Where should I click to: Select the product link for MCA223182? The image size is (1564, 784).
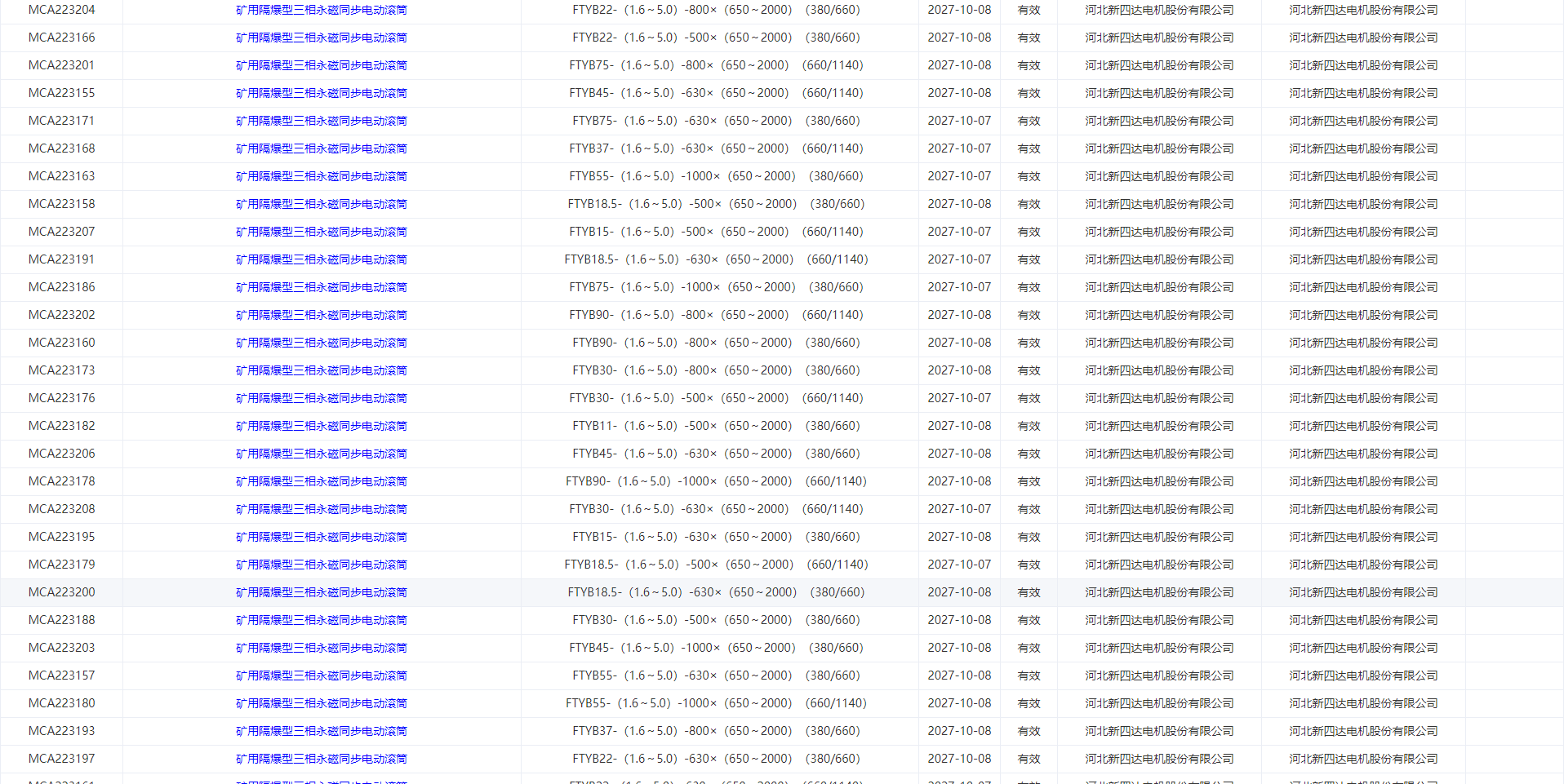[x=321, y=426]
